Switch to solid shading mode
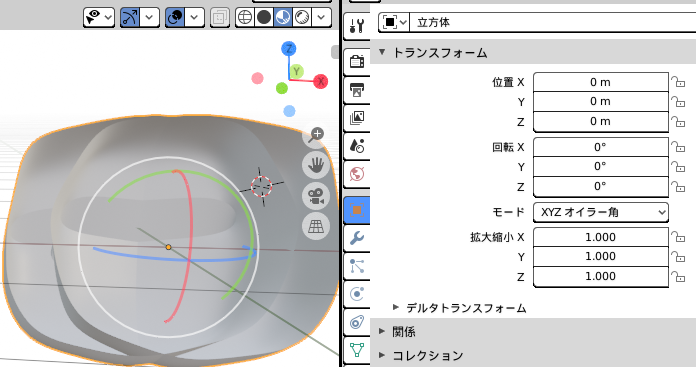 [x=264, y=18]
